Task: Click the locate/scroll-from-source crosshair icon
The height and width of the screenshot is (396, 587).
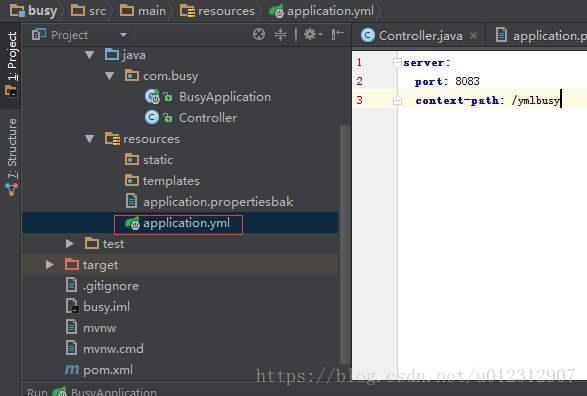Action: coord(259,34)
